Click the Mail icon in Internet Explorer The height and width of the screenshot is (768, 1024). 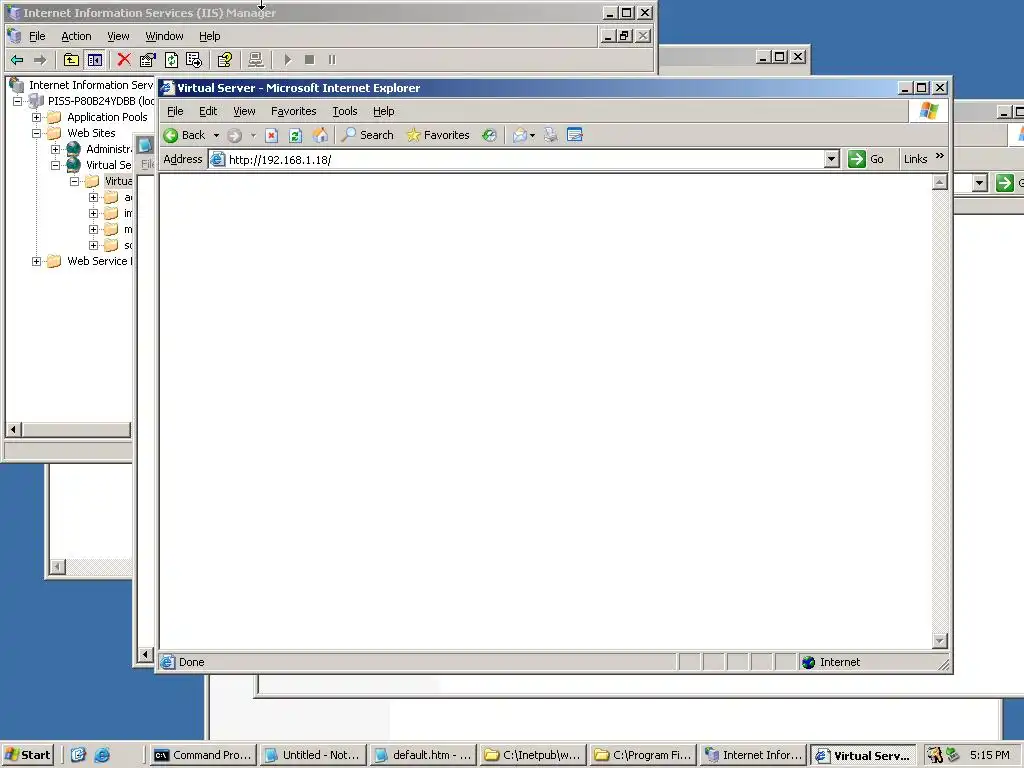point(519,135)
